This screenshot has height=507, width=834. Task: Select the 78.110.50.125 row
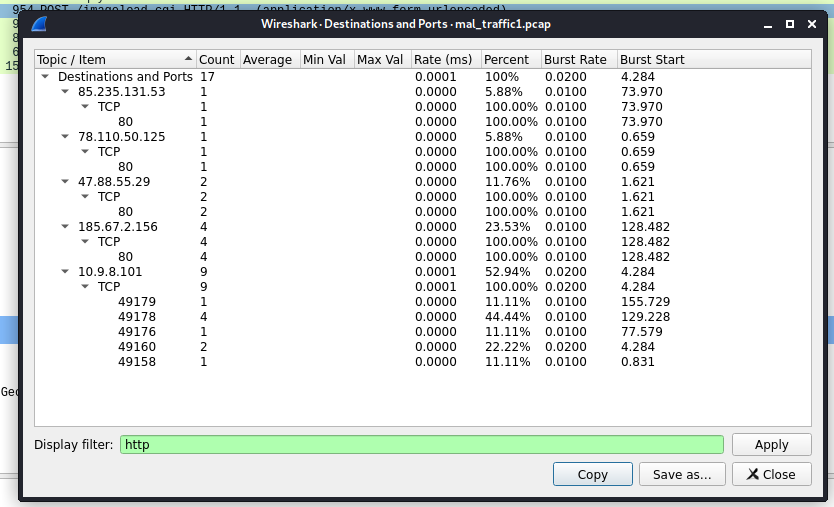click(x=423, y=136)
